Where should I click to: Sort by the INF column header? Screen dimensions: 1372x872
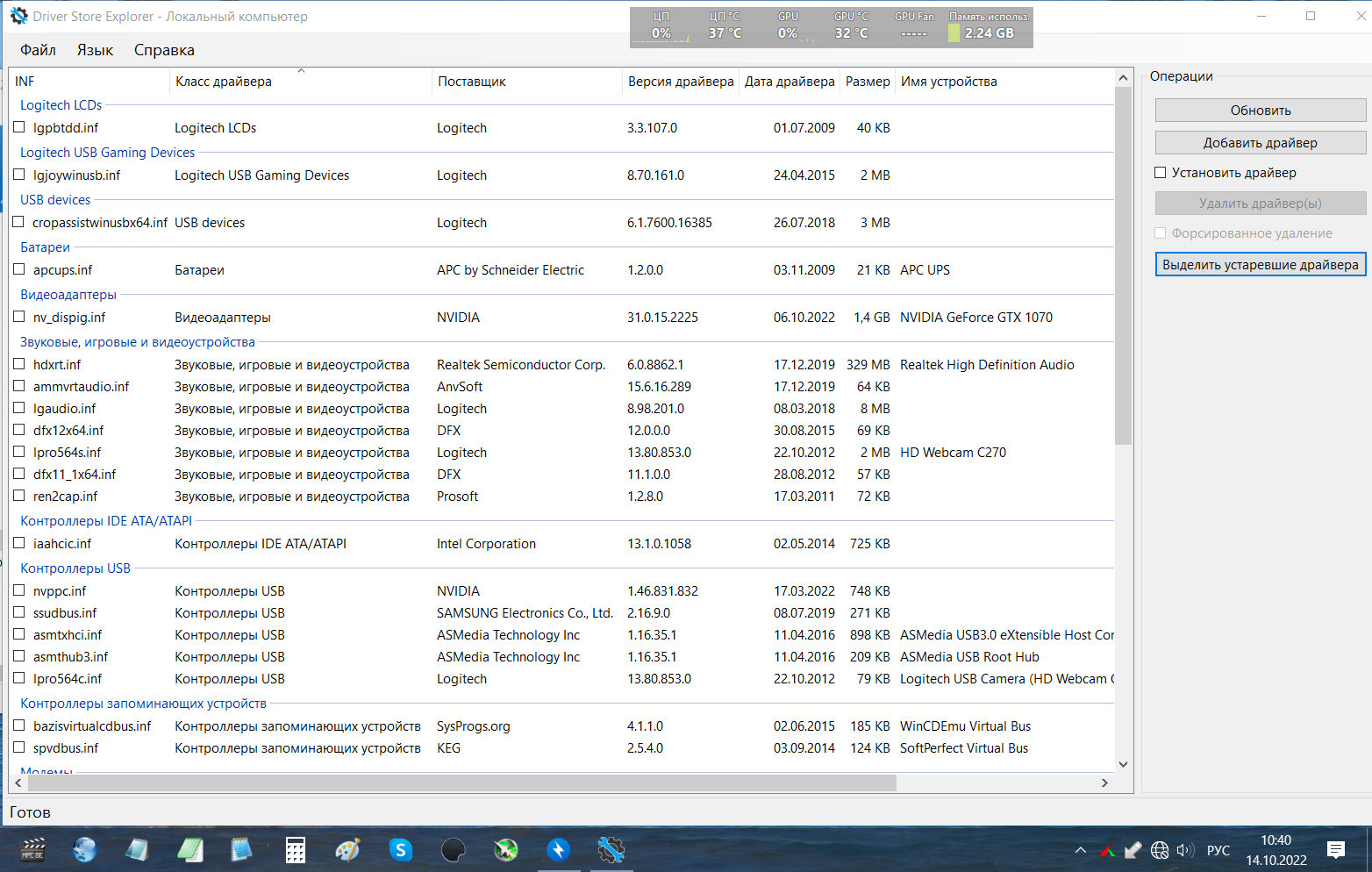(x=89, y=82)
